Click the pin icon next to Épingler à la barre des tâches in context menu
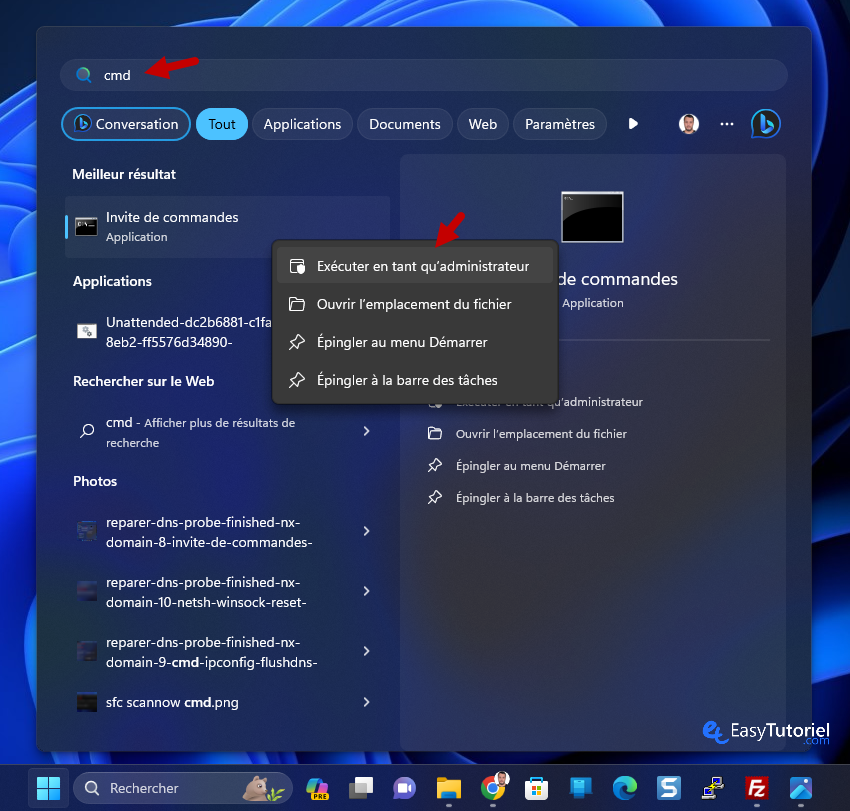This screenshot has height=811, width=850. (297, 380)
